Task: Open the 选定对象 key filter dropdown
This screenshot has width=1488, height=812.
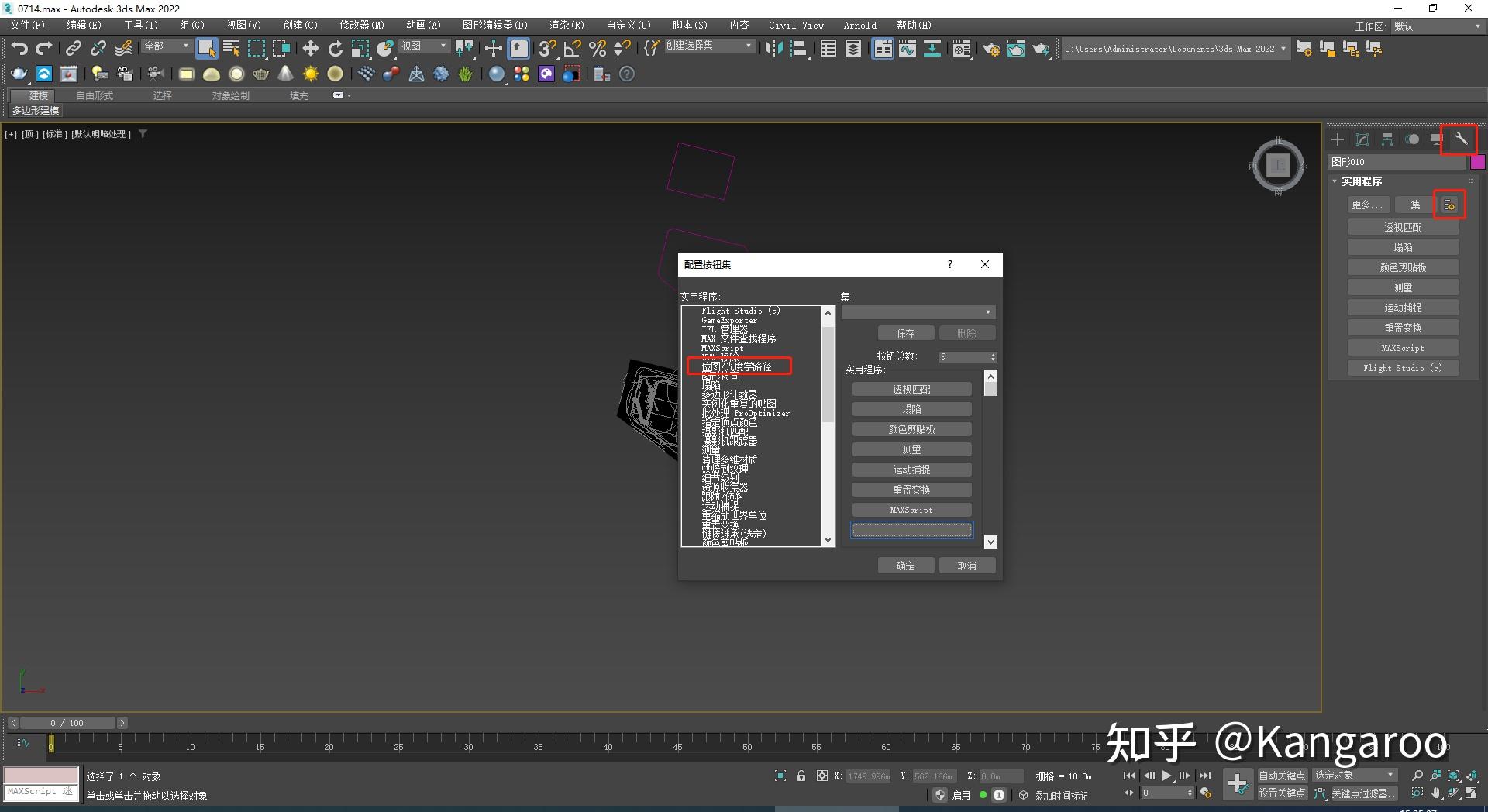Action: click(x=1354, y=776)
